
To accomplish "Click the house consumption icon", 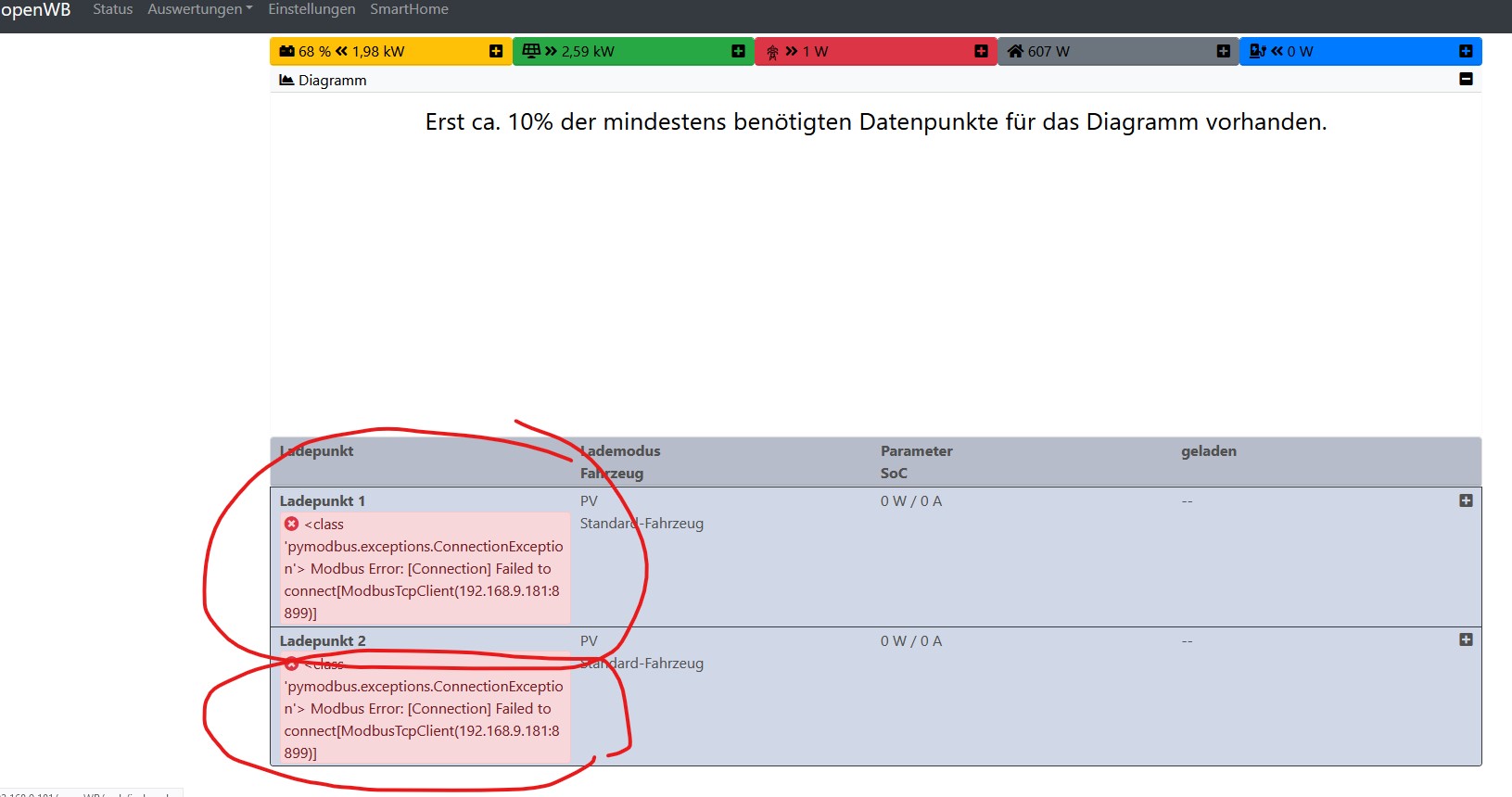I will tap(1016, 51).
